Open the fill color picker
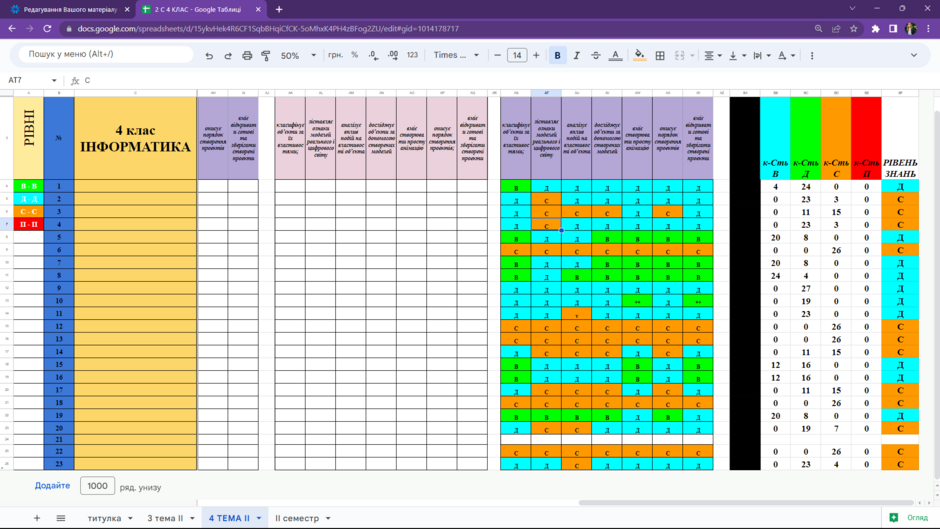 point(640,55)
